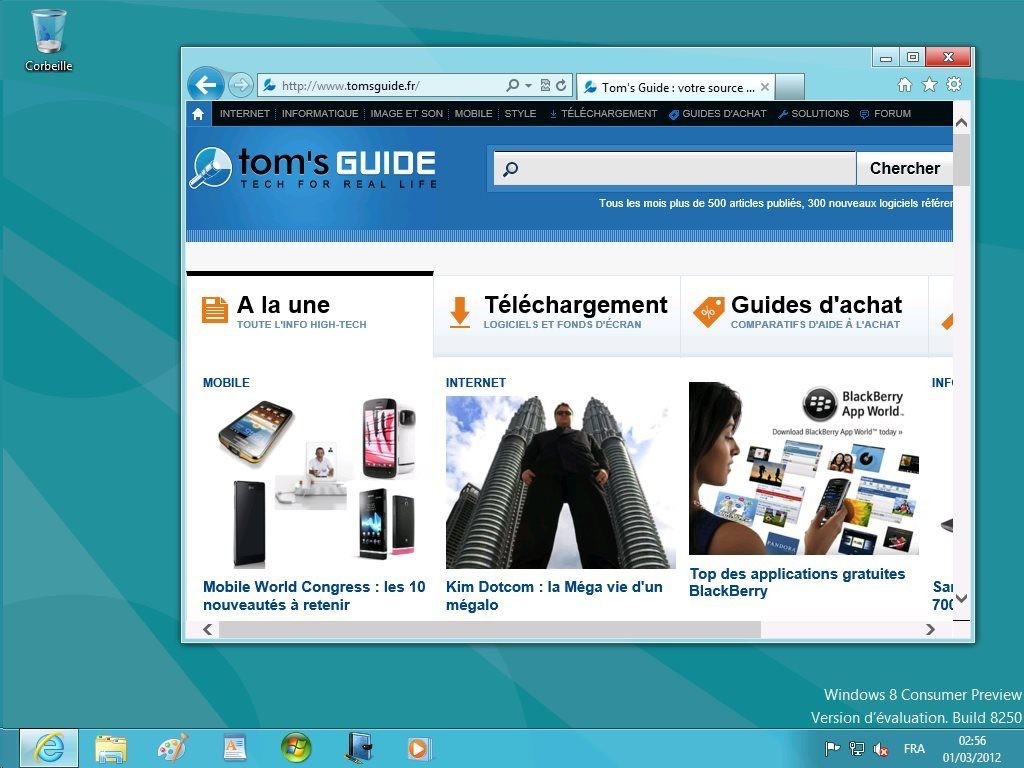Open GUIDES D'ACHAT in the top nav

click(718, 114)
